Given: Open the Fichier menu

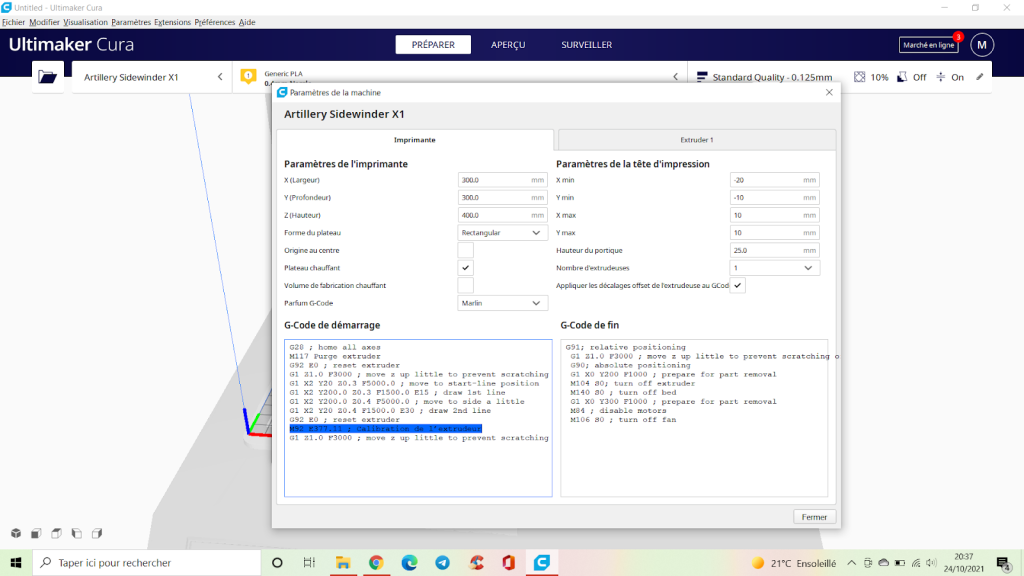Looking at the screenshot, I should pyautogui.click(x=13, y=22).
